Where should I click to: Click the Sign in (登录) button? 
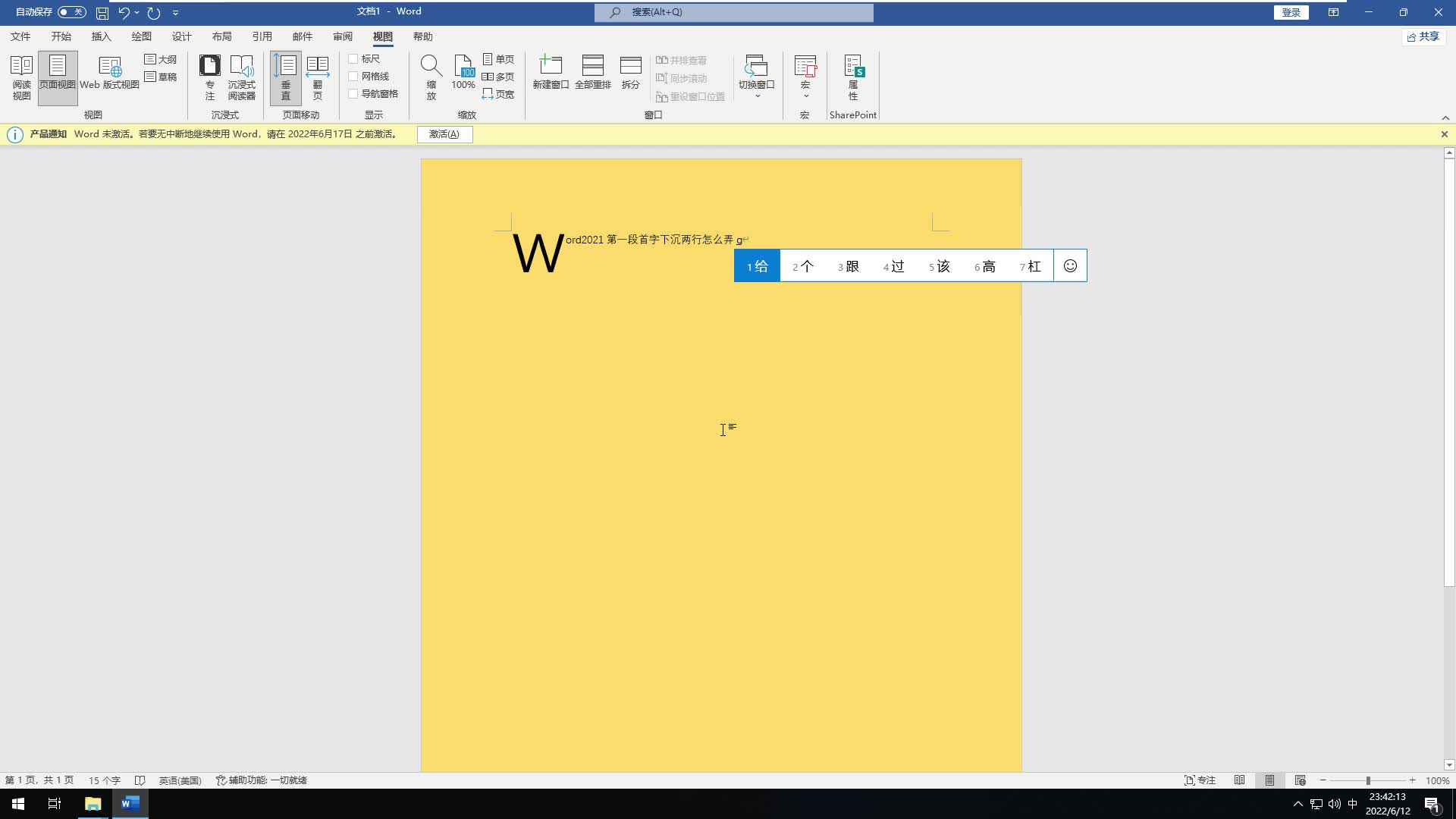click(1291, 12)
